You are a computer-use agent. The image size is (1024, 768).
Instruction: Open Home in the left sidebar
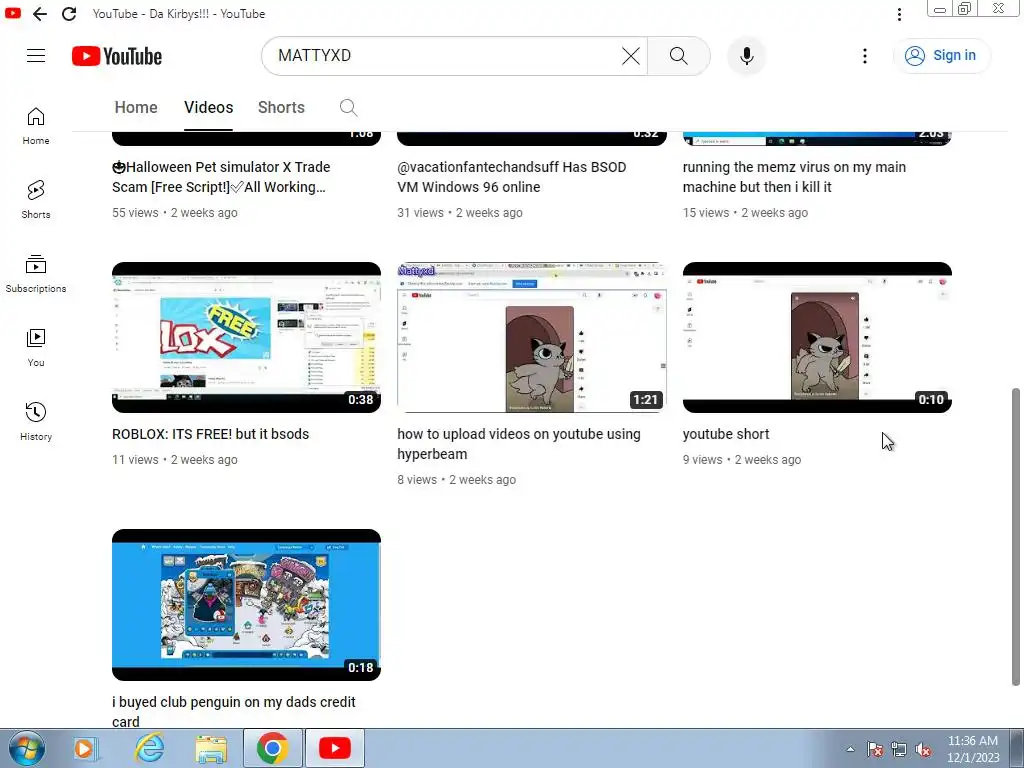point(36,126)
